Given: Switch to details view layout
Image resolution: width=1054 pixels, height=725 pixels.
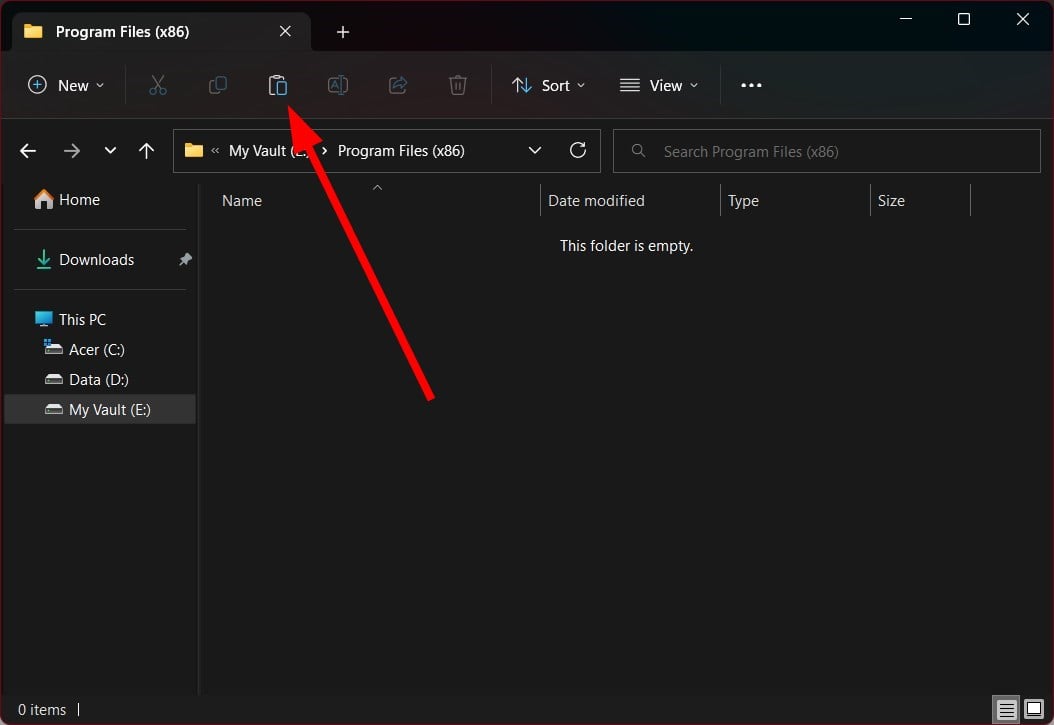Looking at the screenshot, I should pyautogui.click(x=1006, y=709).
